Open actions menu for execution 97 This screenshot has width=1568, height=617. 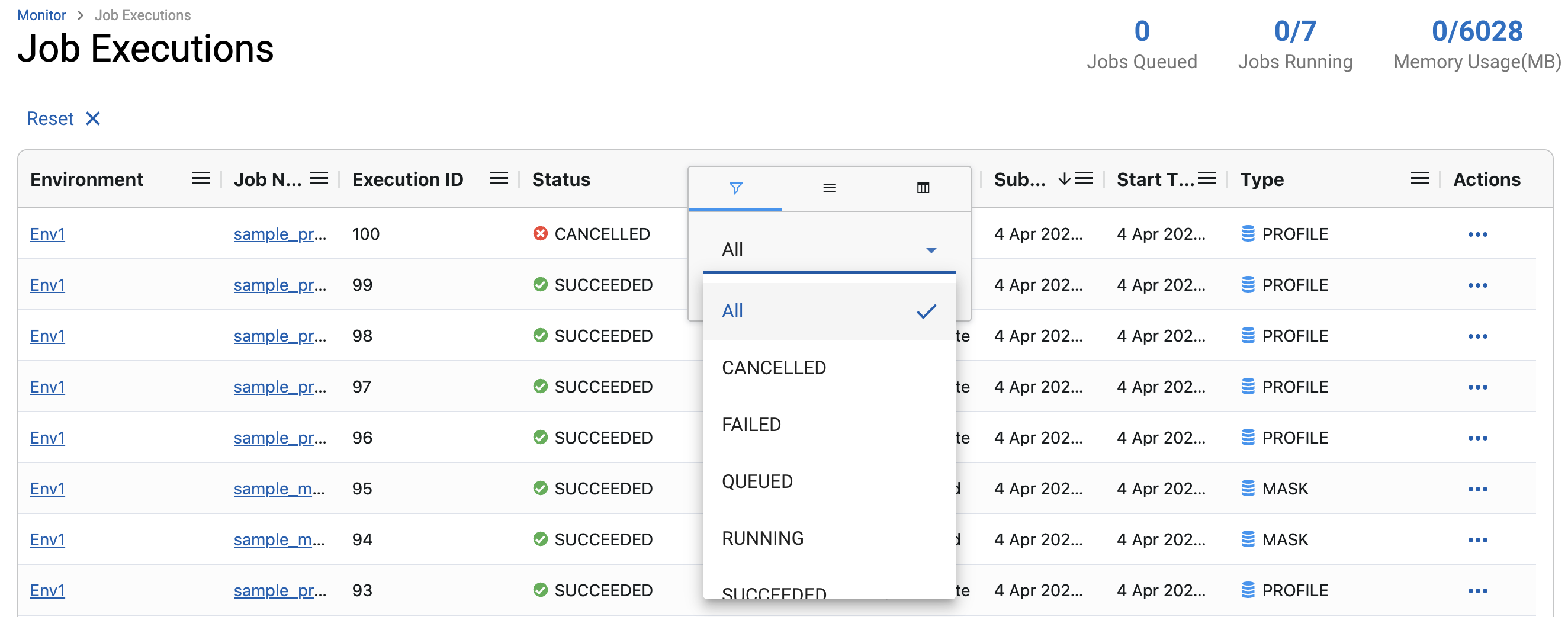[x=1477, y=388]
